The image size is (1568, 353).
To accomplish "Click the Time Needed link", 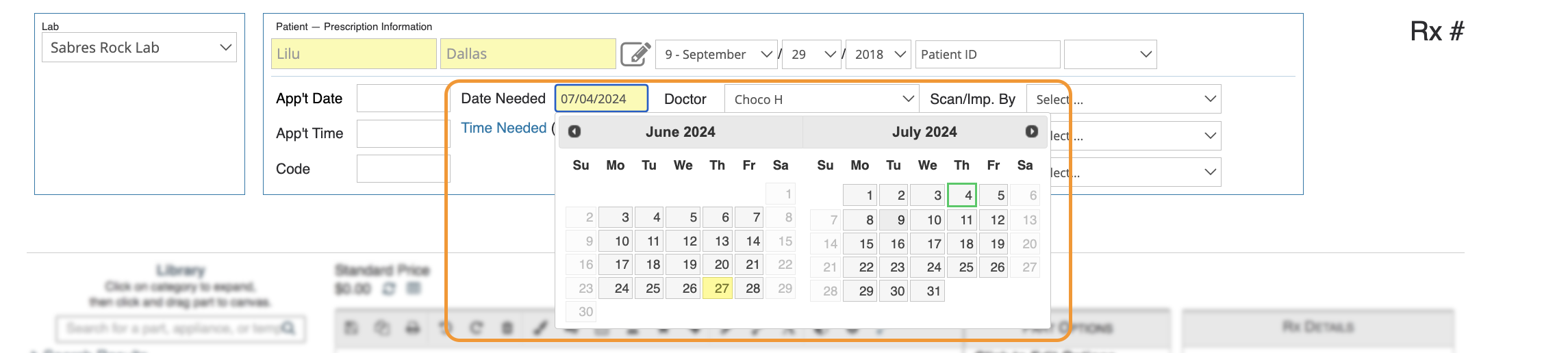I will tap(503, 128).
